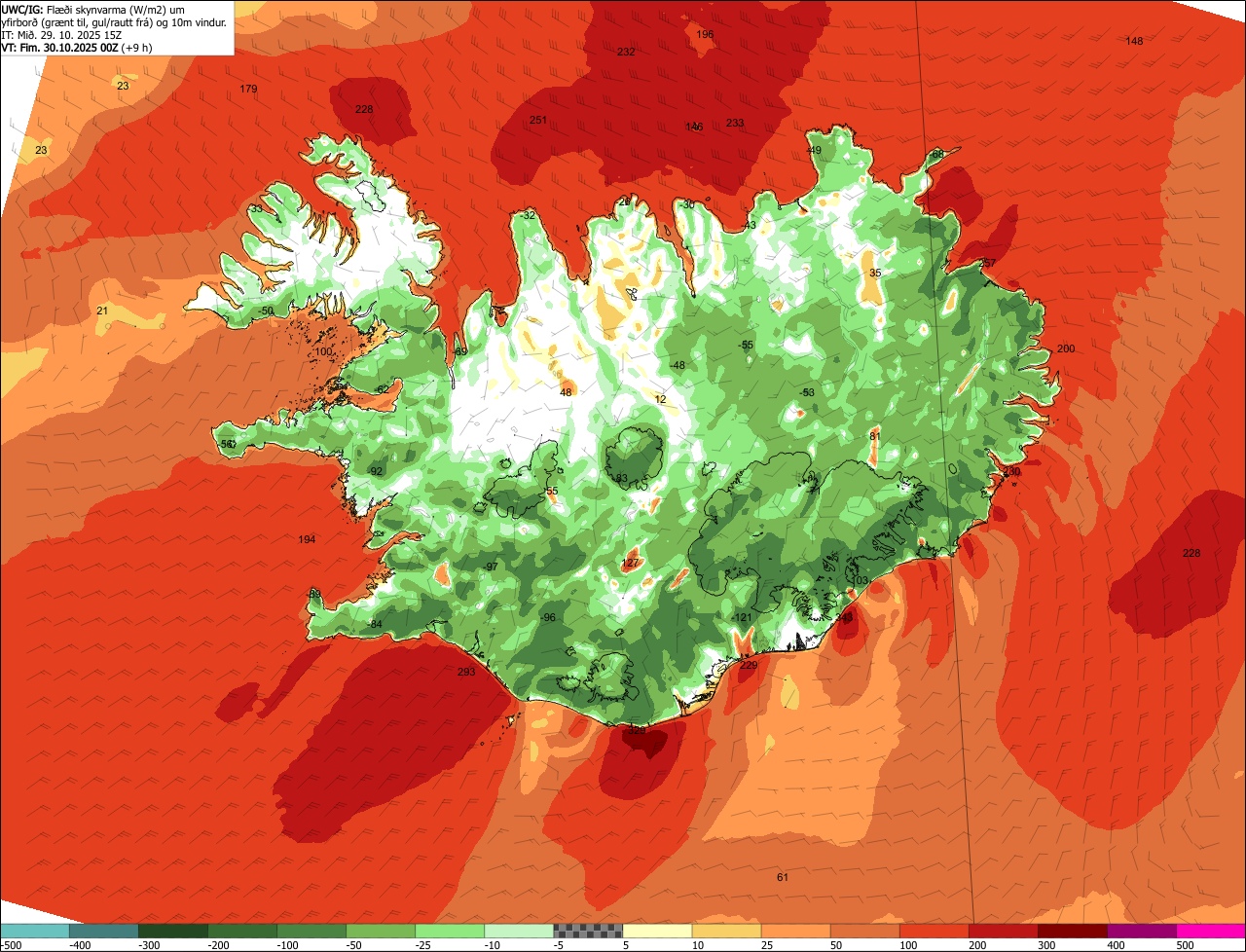The image size is (1246, 952).
Task: Select the value 35 in northeast Iceland
Action: [875, 274]
